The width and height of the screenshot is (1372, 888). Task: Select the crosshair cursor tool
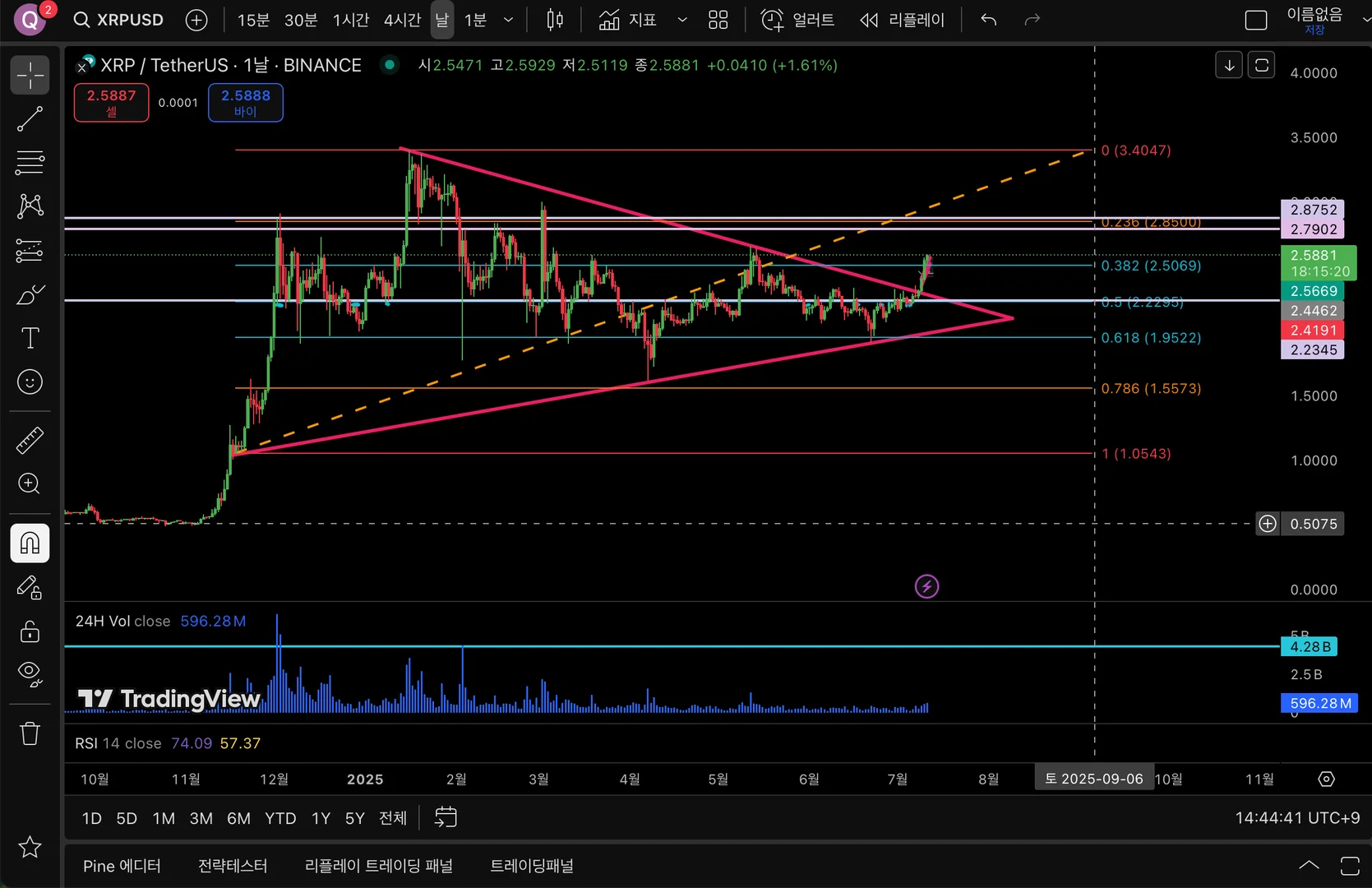(30, 75)
